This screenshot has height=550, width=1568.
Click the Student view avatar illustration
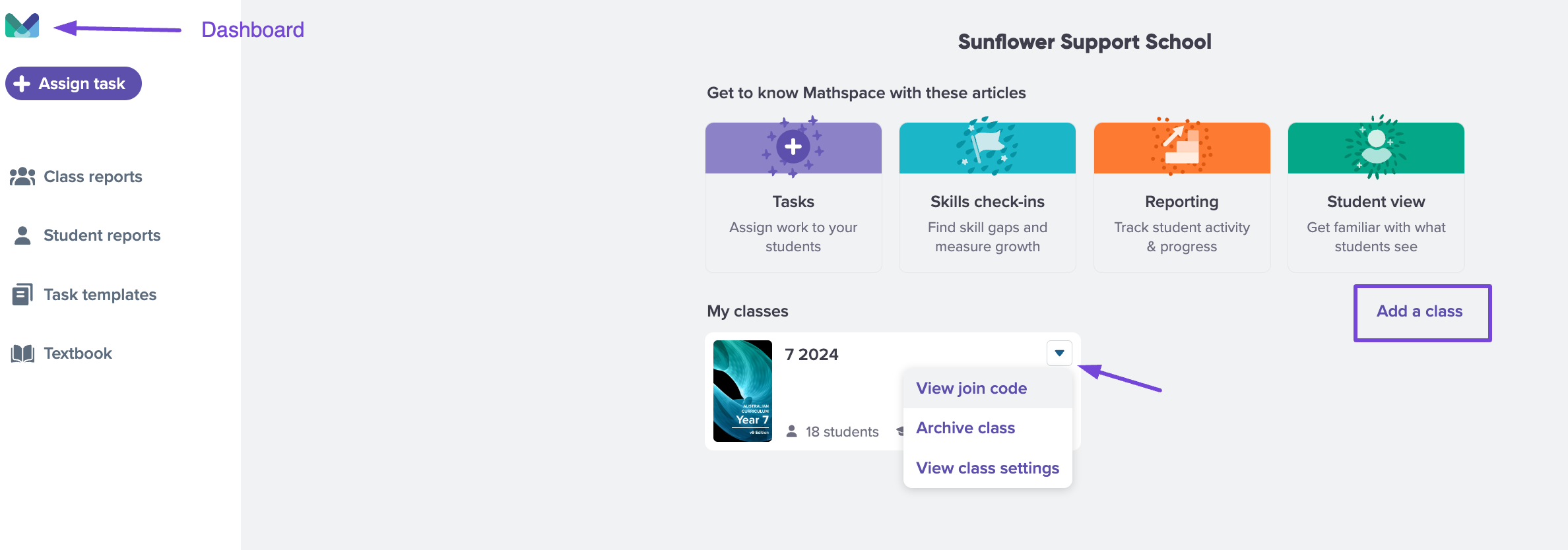point(1376,146)
